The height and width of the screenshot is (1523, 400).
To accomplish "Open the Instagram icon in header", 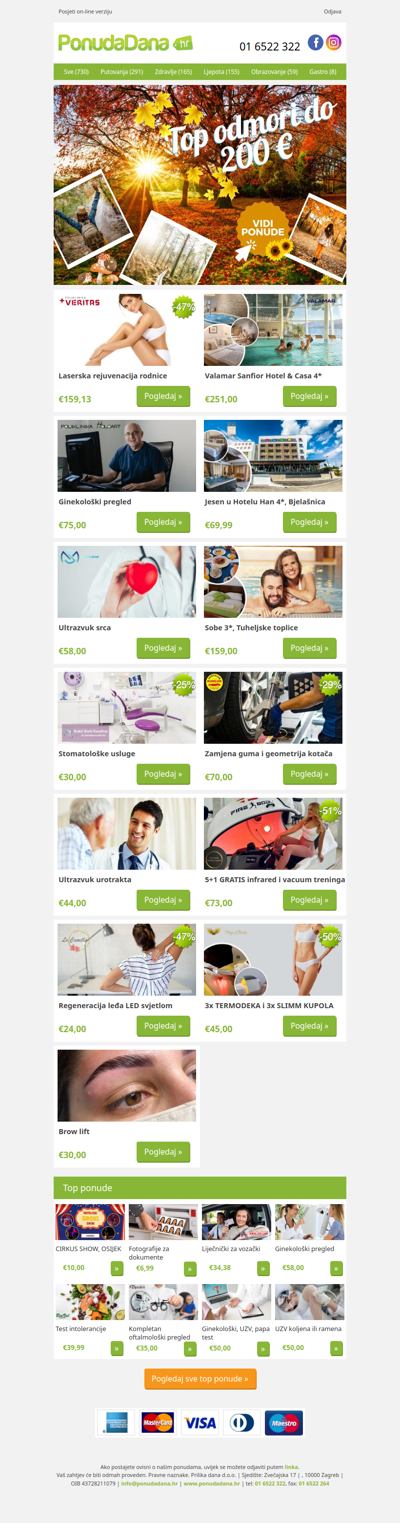I will 334,42.
